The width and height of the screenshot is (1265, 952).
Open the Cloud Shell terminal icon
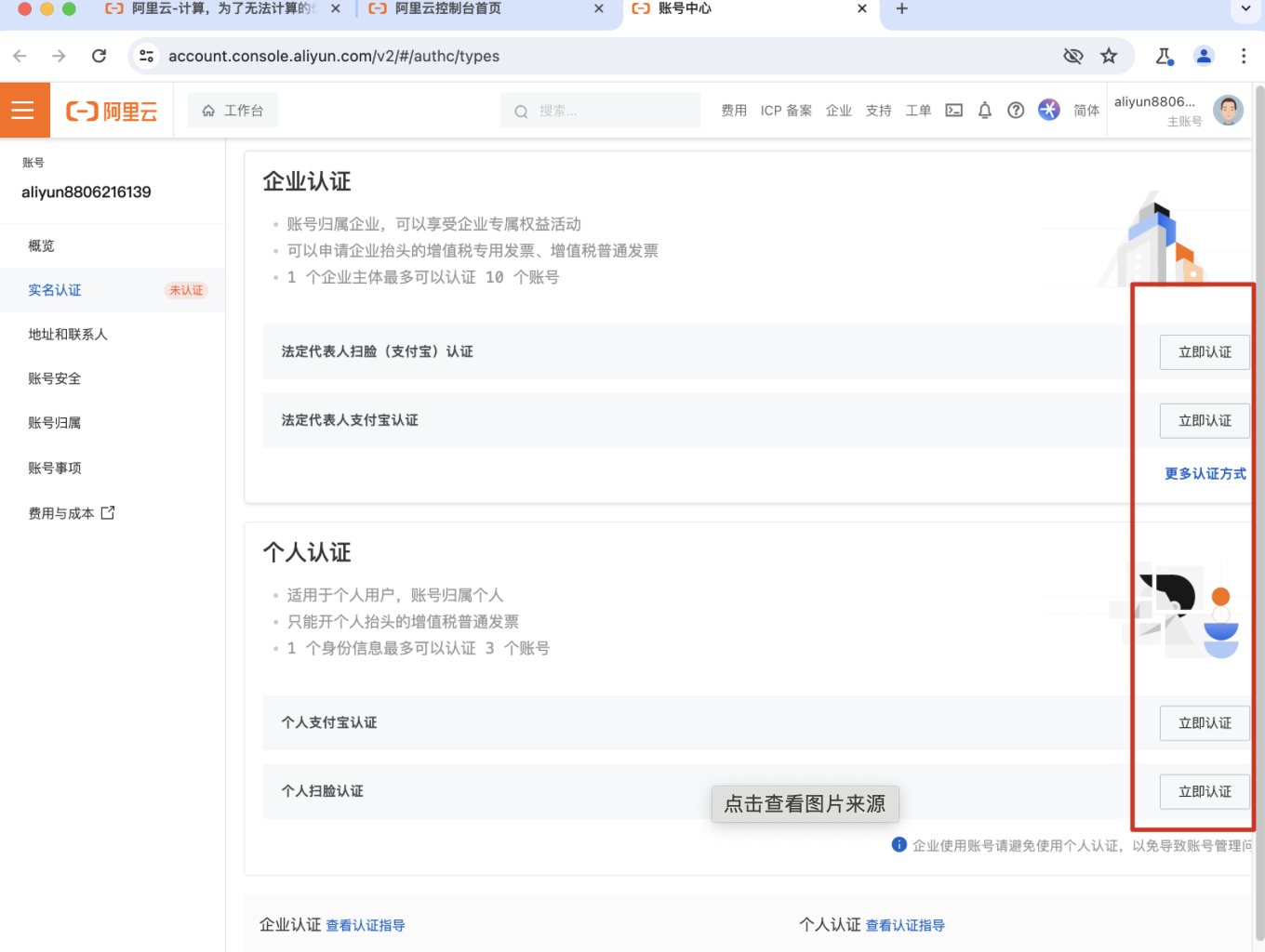pos(953,111)
